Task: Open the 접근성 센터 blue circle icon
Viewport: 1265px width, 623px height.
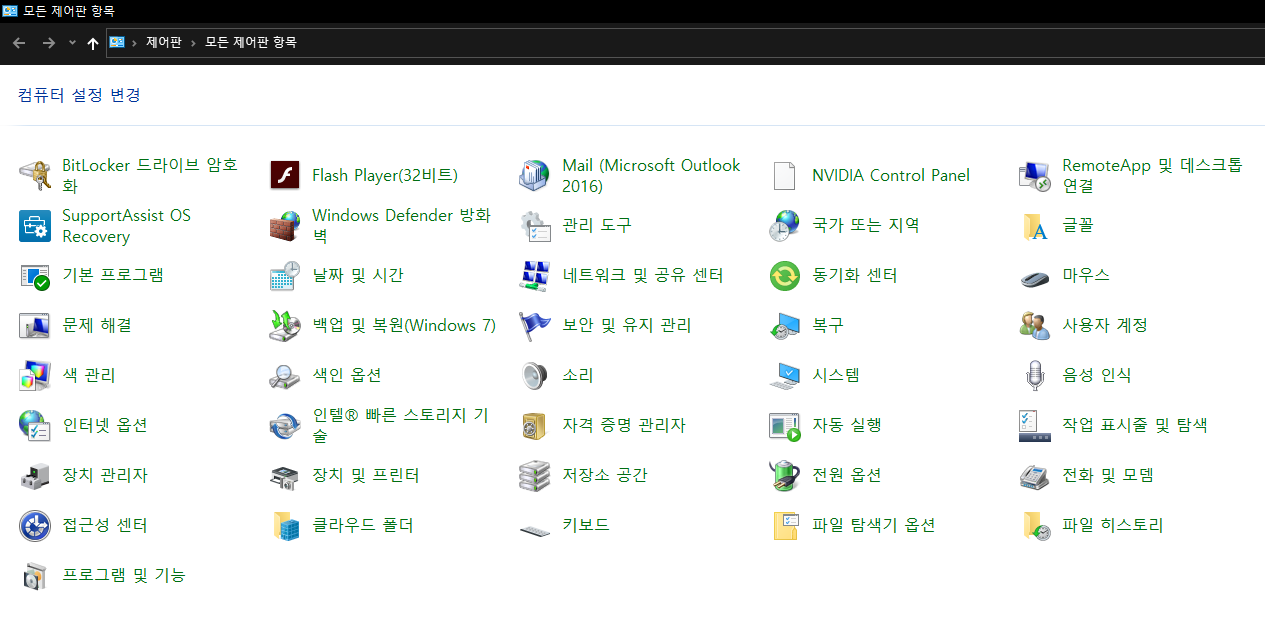Action: pos(35,526)
